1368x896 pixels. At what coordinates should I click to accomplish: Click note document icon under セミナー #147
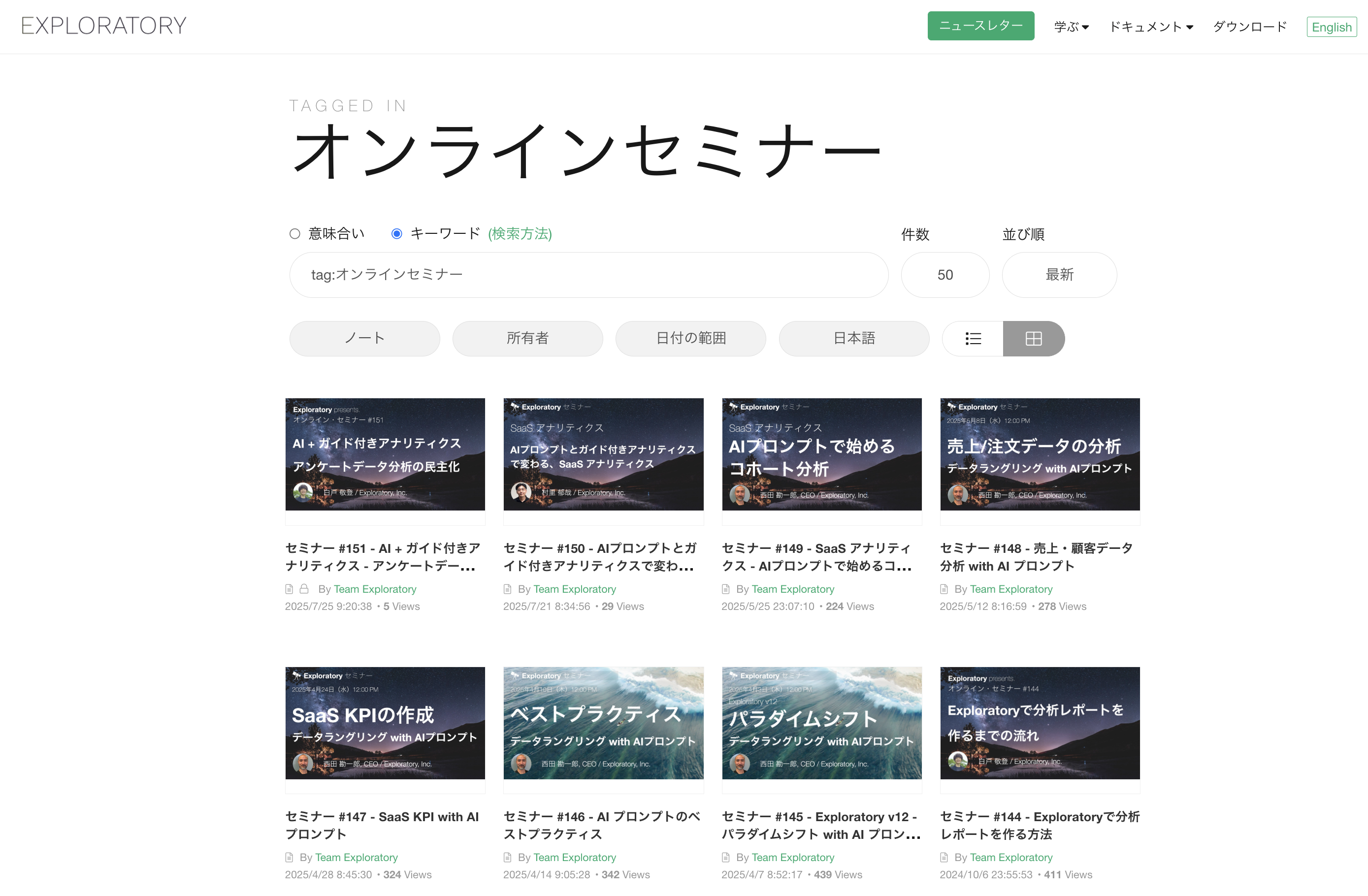[289, 858]
